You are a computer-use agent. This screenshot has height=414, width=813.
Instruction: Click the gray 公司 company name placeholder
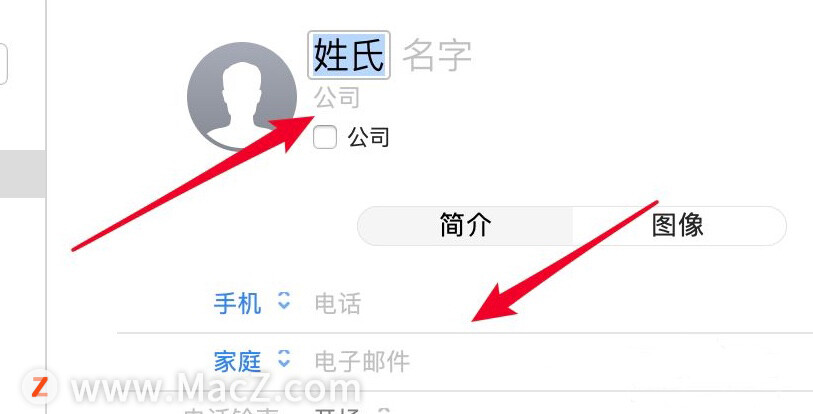337,98
